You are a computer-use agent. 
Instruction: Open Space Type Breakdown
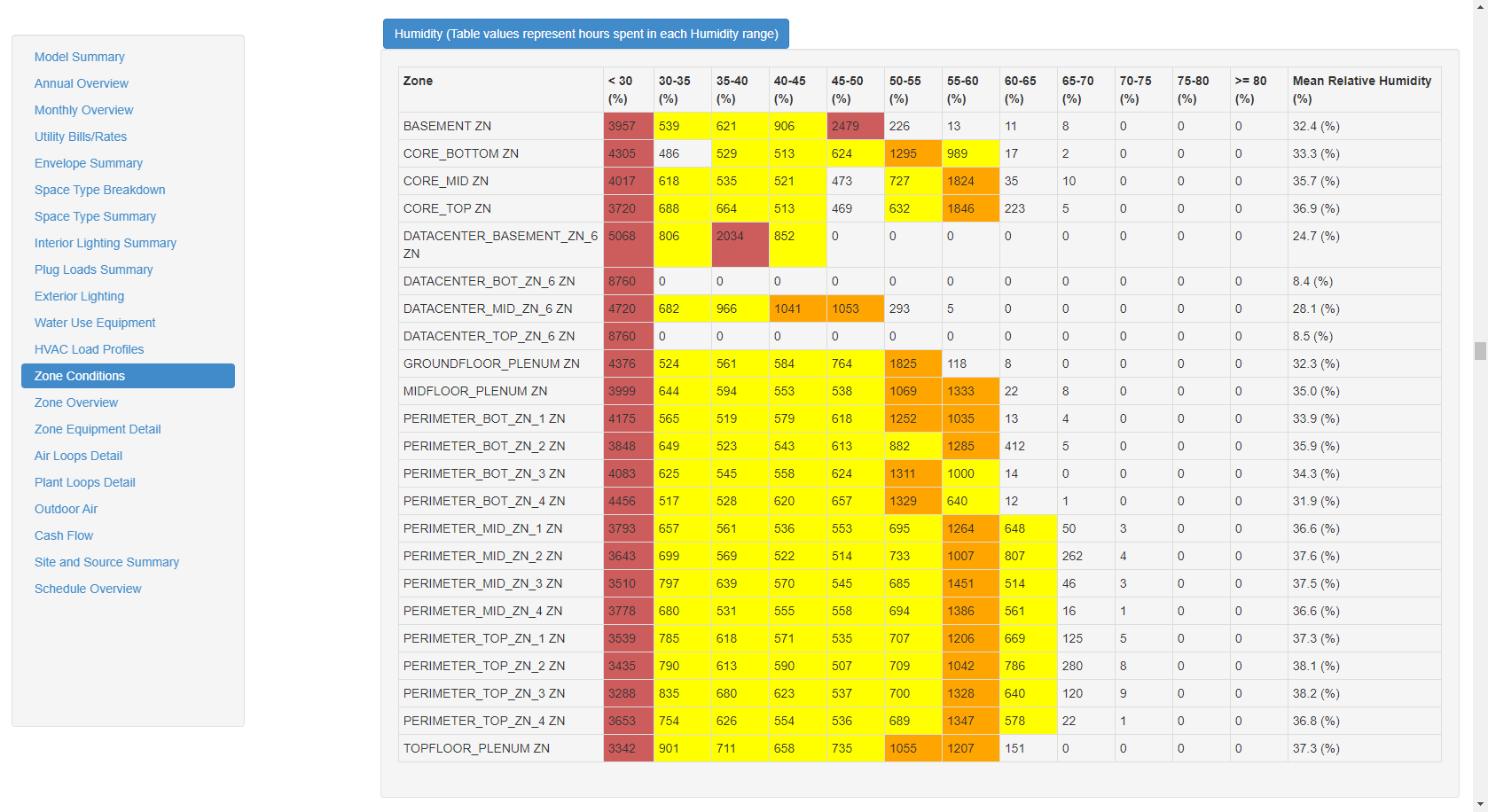[x=99, y=190]
